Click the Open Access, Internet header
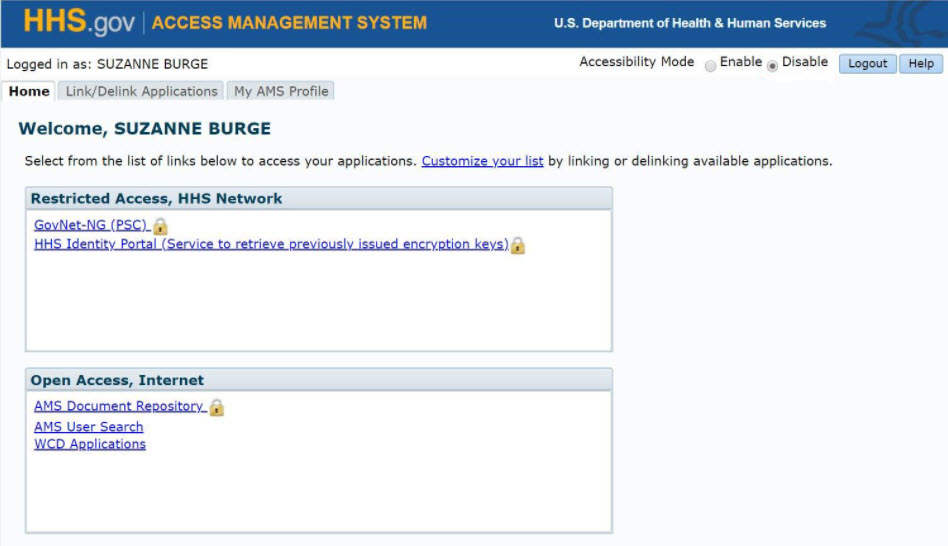948x546 pixels. [x=319, y=380]
